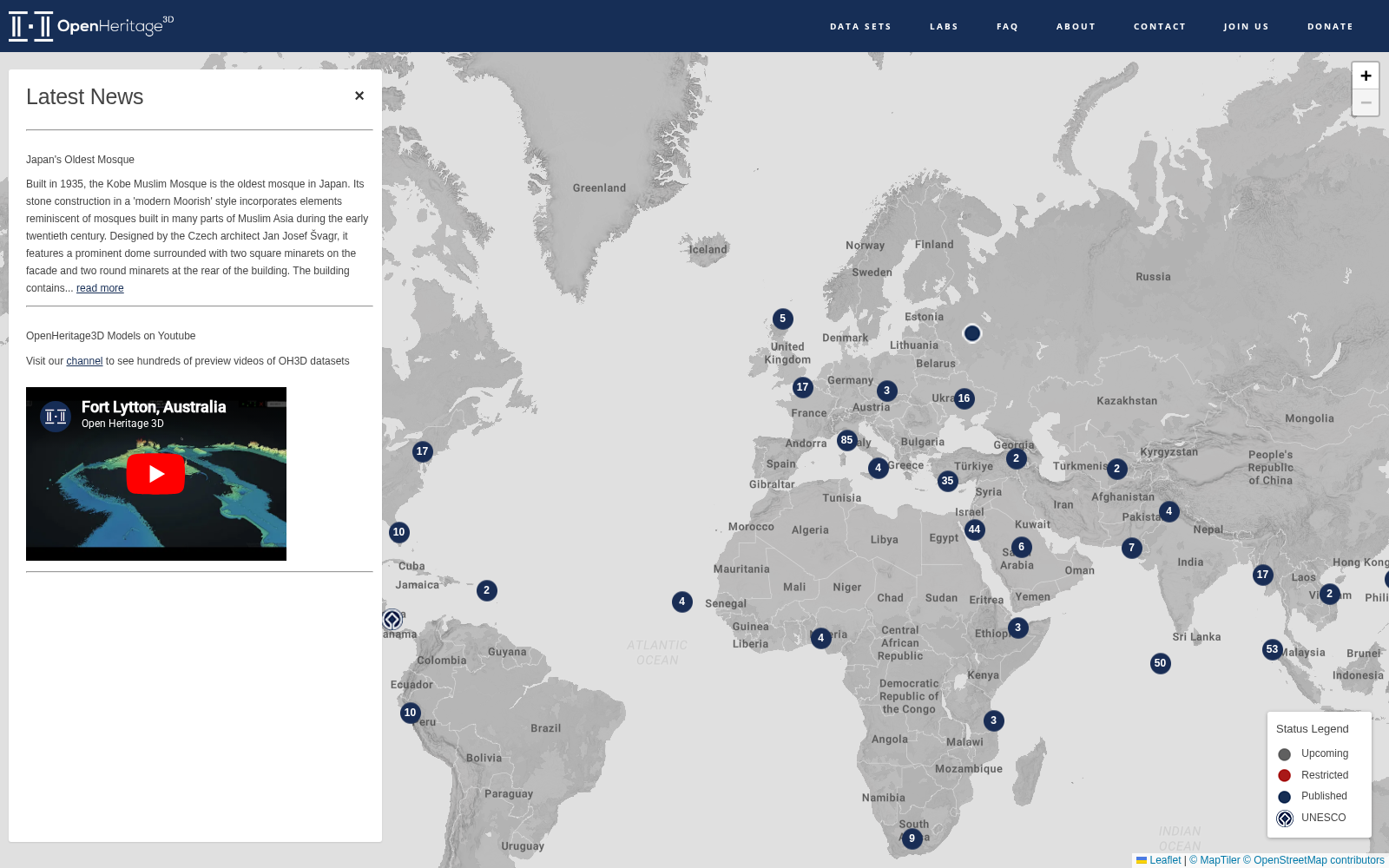Select the cluster of 5 over United Kingdom
This screenshot has width=1389, height=868.
coord(783,319)
